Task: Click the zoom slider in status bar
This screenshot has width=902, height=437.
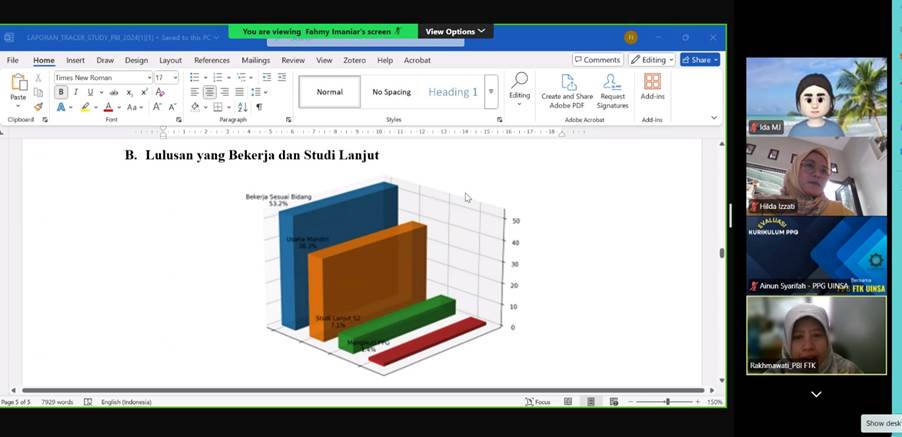Action: click(667, 402)
